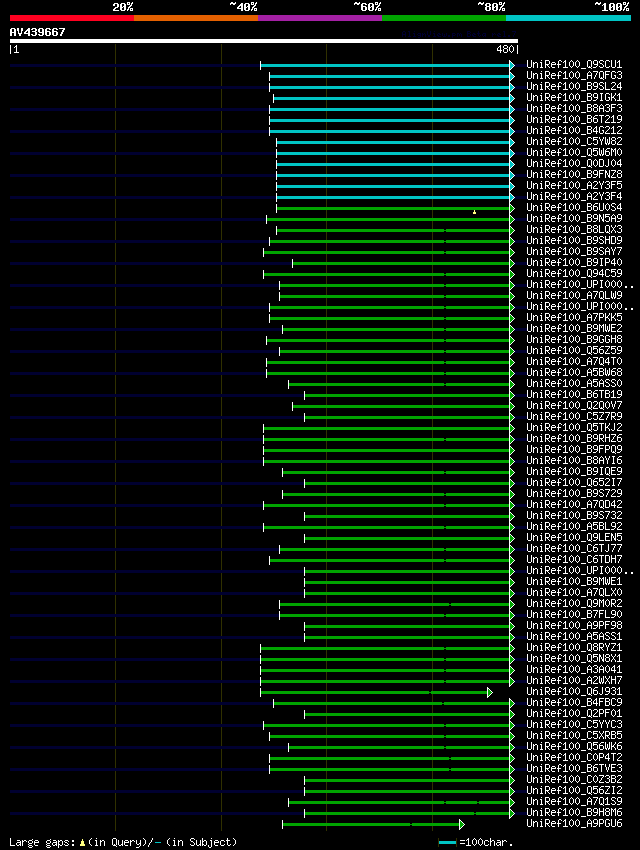Select subject label UniRef100_A9PF98

click(574, 626)
